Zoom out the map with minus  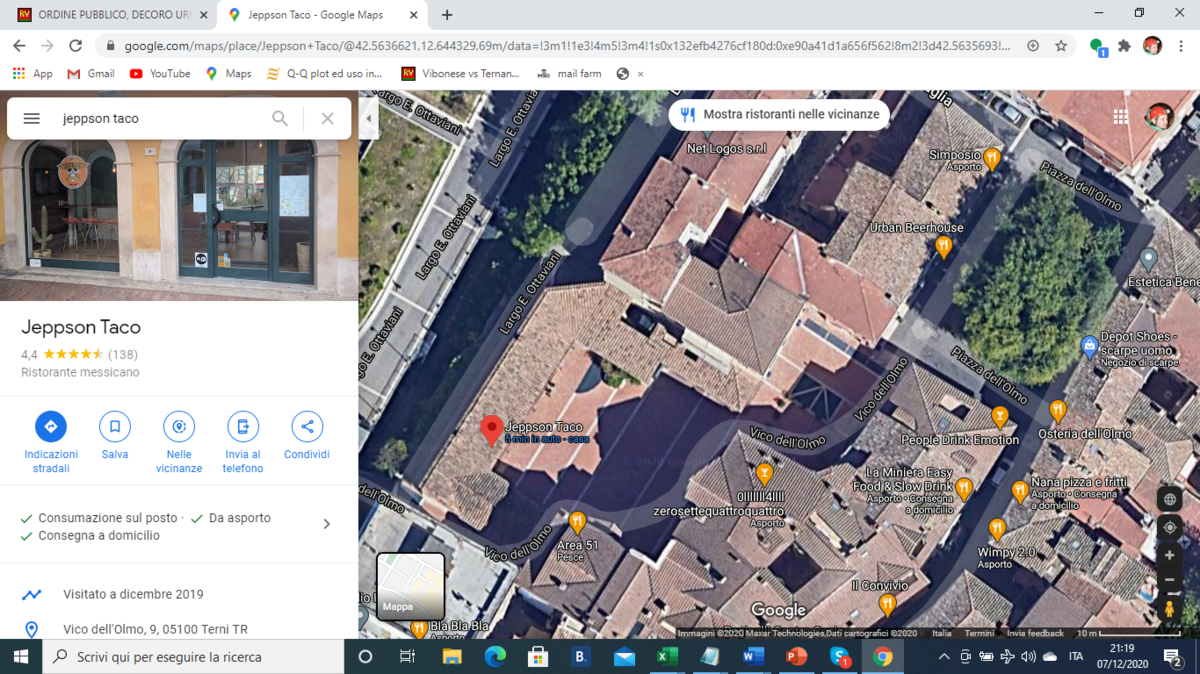tap(1169, 580)
